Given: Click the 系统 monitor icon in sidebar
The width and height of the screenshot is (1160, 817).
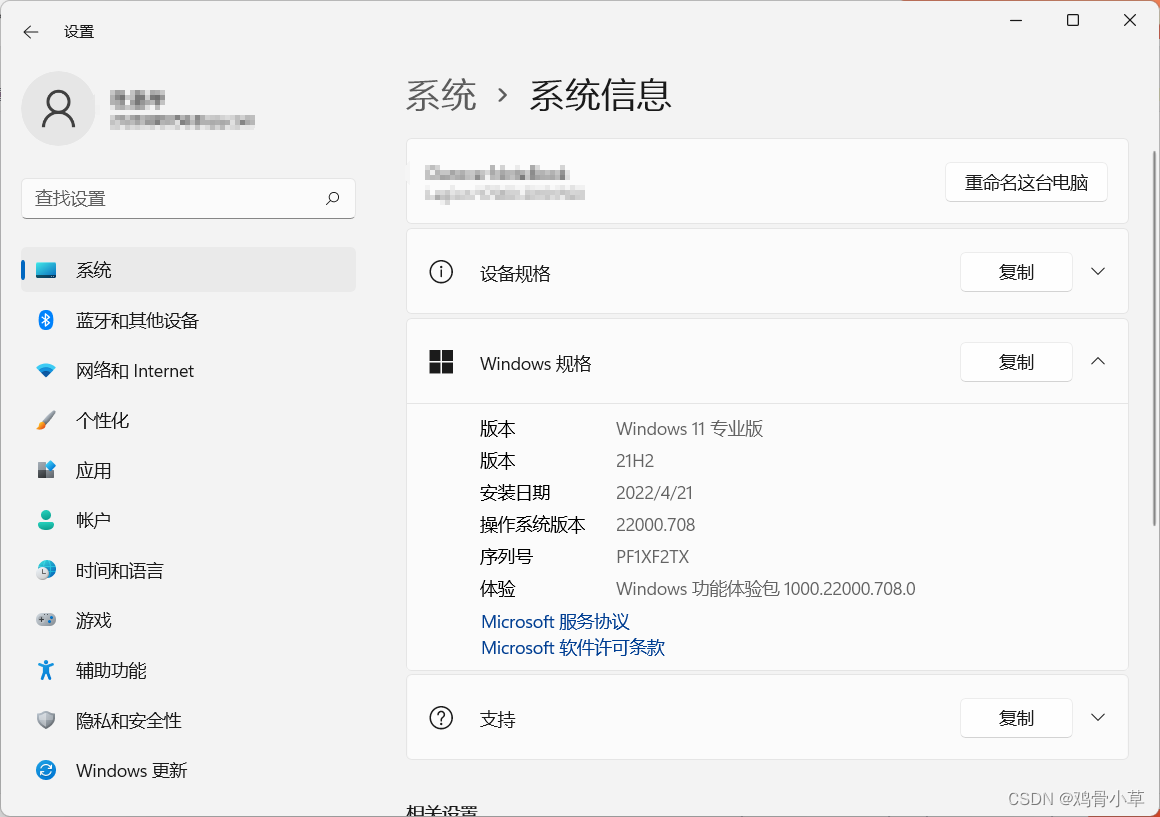Looking at the screenshot, I should [x=46, y=270].
